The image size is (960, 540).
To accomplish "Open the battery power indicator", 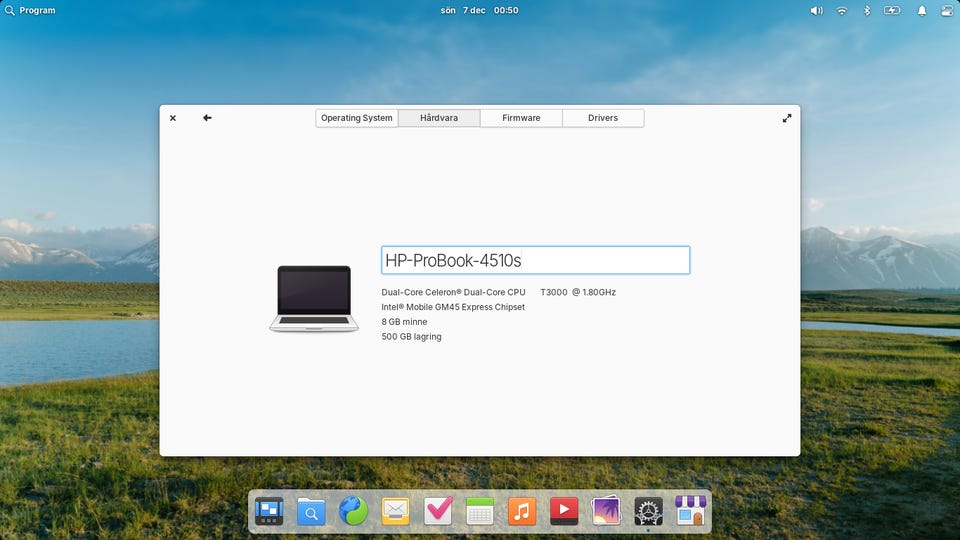I will point(892,10).
